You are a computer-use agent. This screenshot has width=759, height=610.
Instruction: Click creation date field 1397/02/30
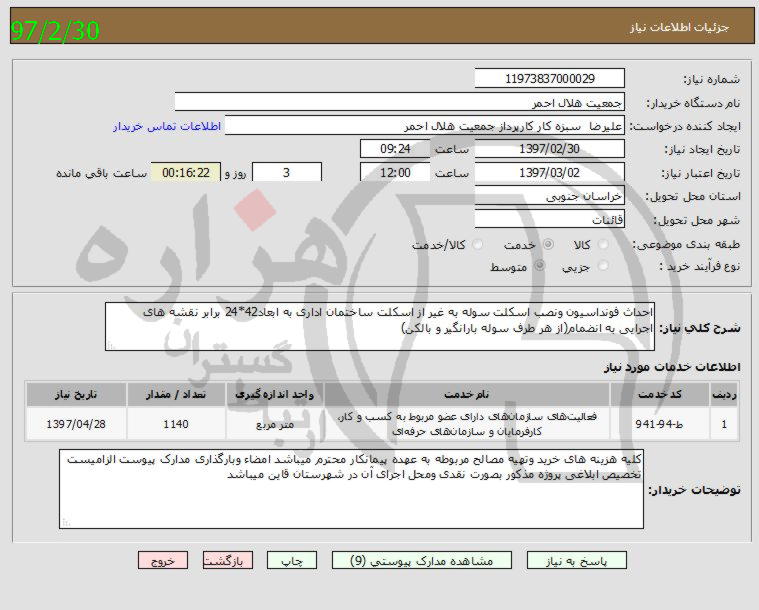(549, 149)
